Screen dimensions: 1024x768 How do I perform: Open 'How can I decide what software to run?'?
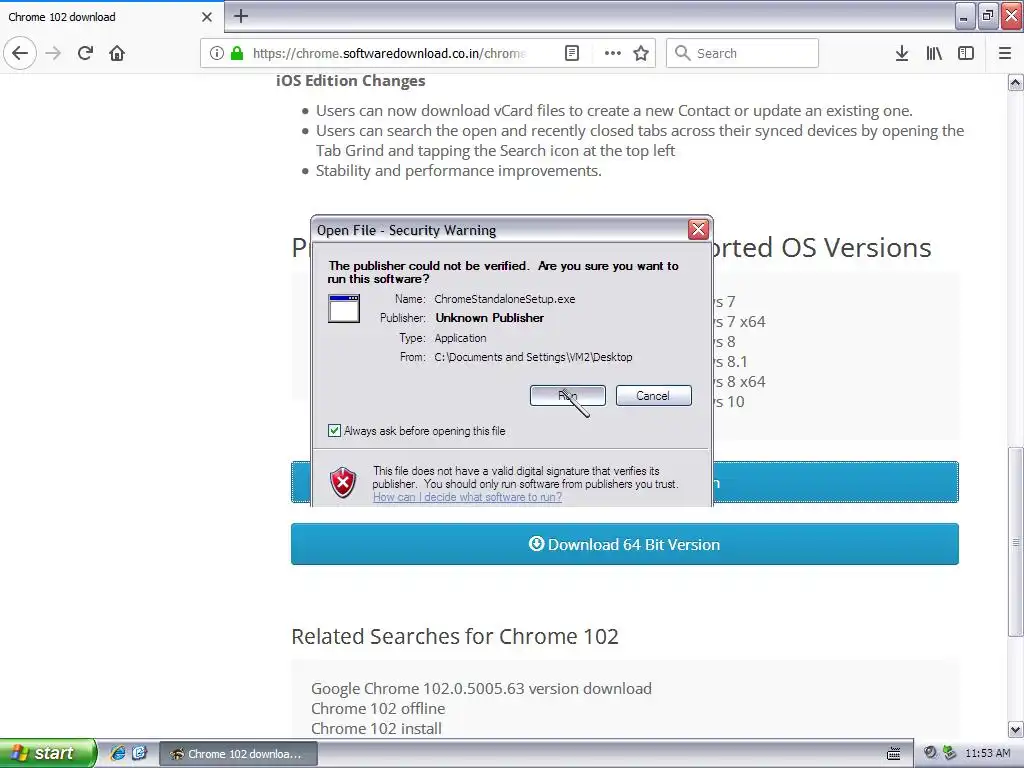(467, 497)
